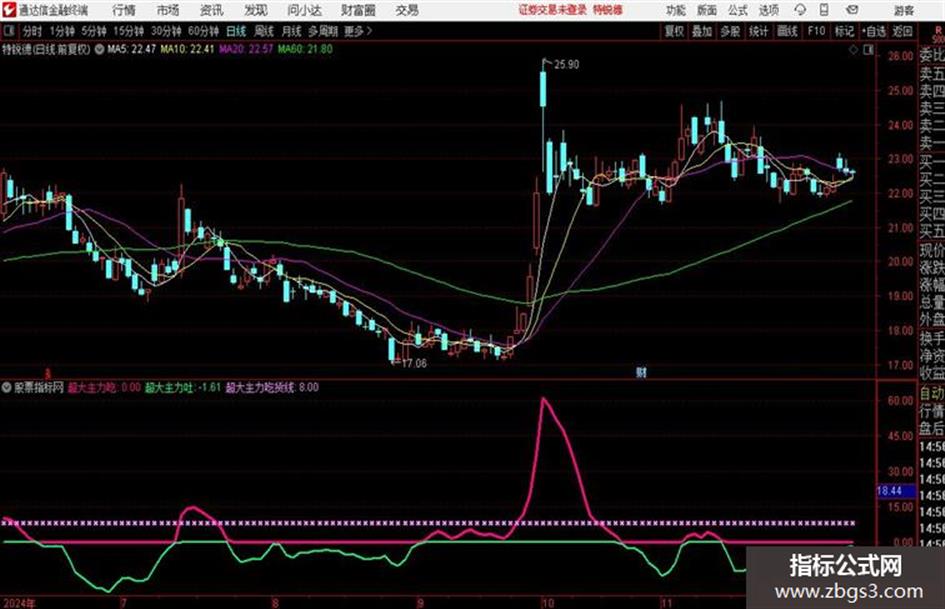Switch to 60分钟 chart period
This screenshot has width=945, height=609.
coord(203,31)
